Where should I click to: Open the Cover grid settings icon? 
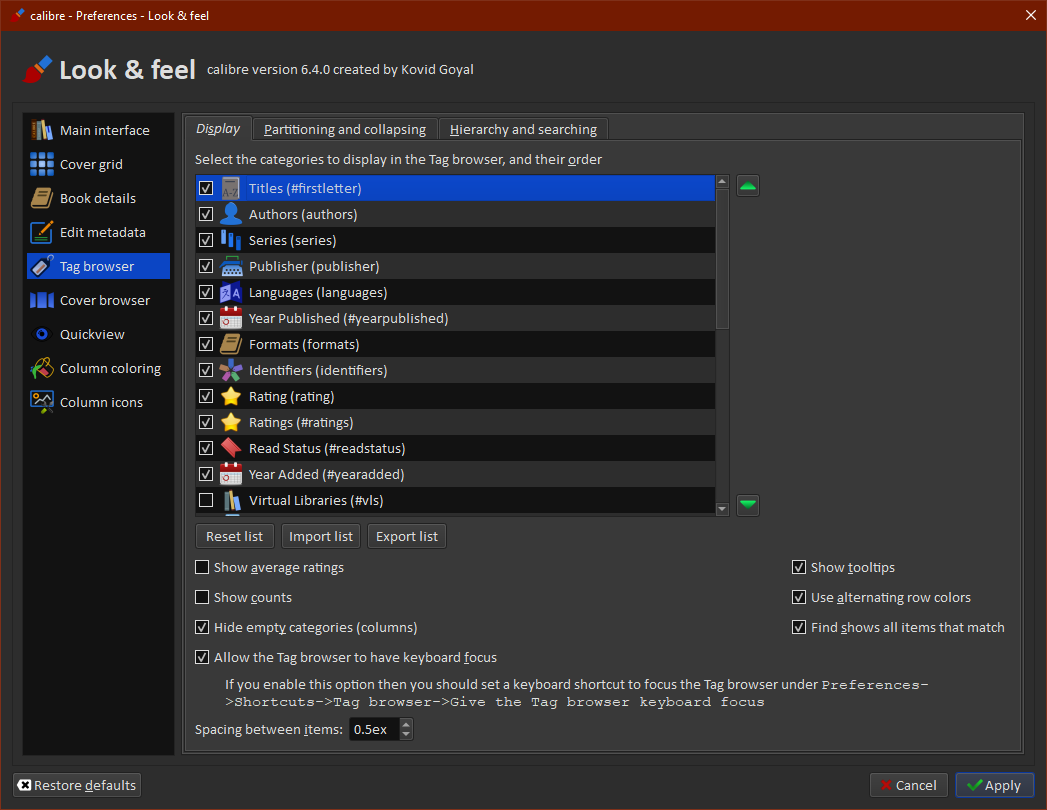(42, 164)
